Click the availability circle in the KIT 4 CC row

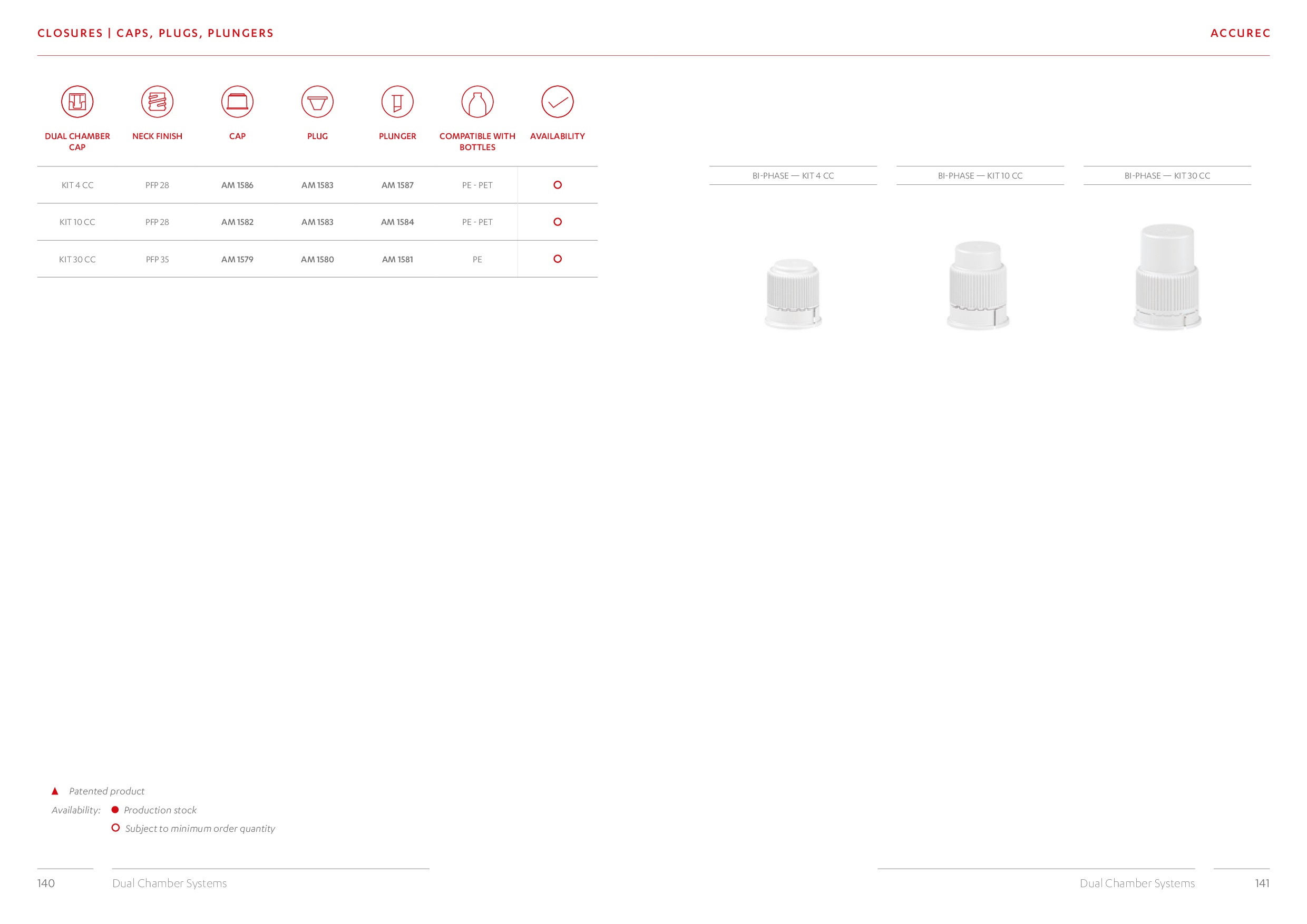[x=558, y=185]
